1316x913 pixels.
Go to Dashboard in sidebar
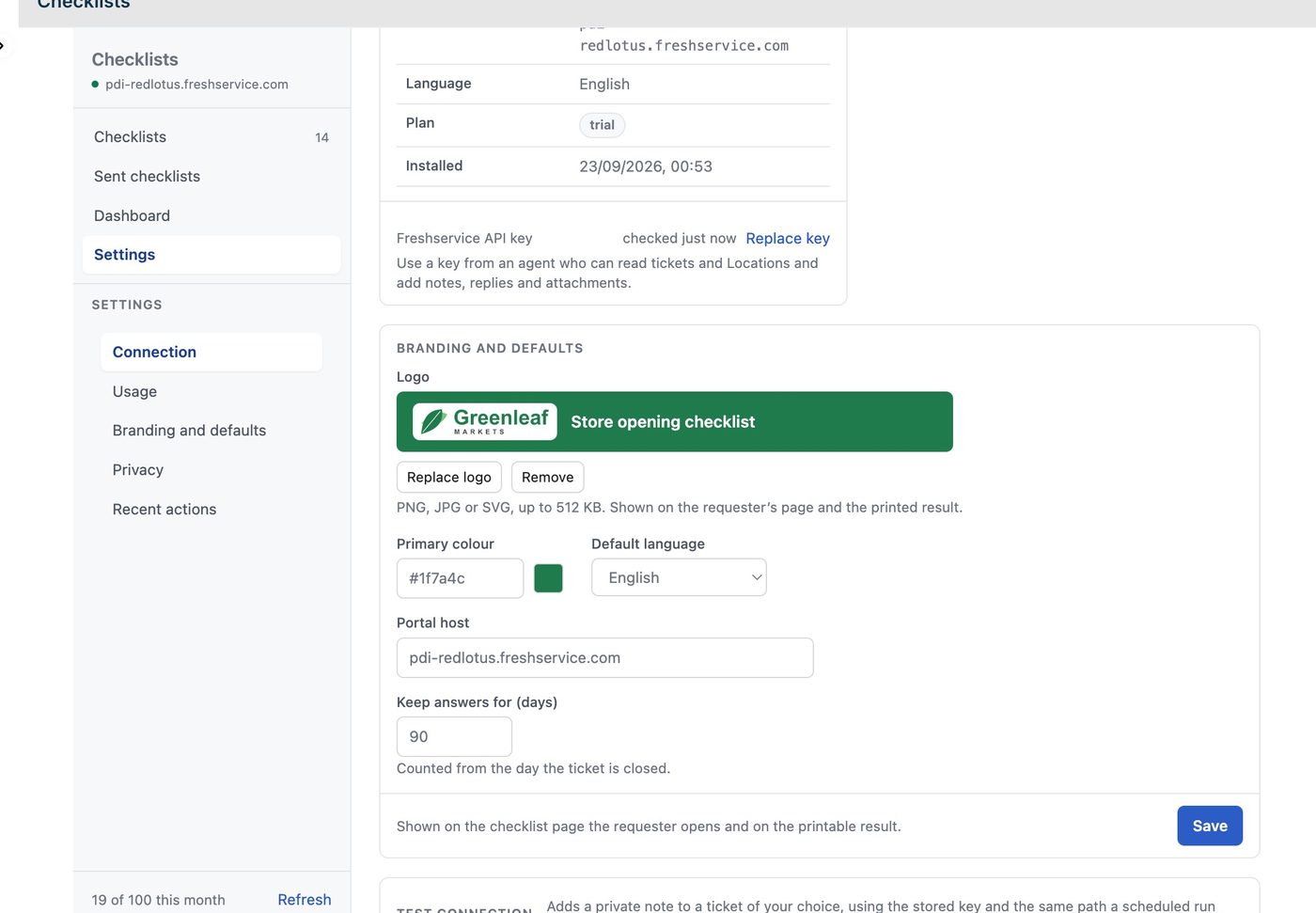(x=211, y=216)
